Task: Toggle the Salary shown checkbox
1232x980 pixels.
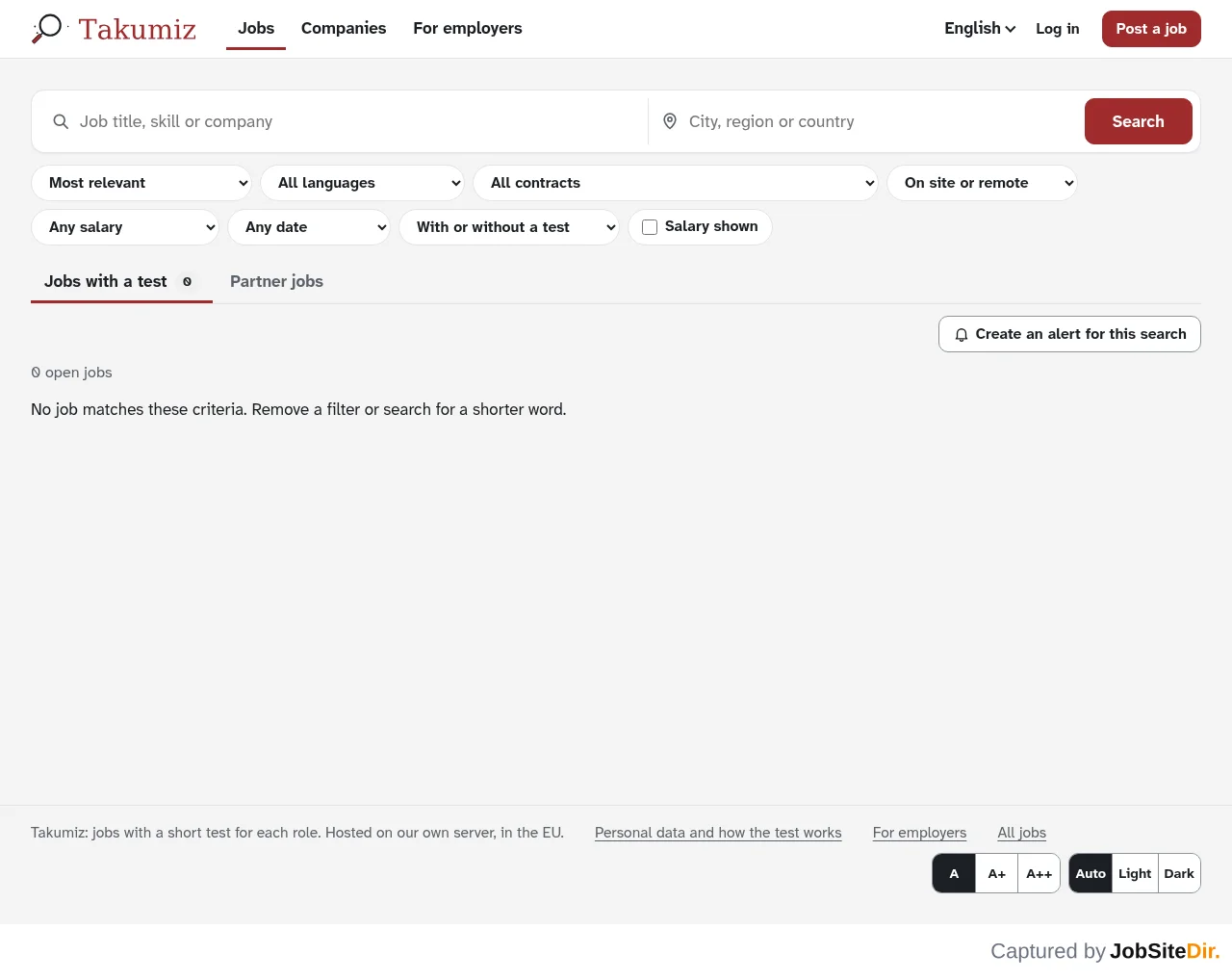Action: [650, 227]
